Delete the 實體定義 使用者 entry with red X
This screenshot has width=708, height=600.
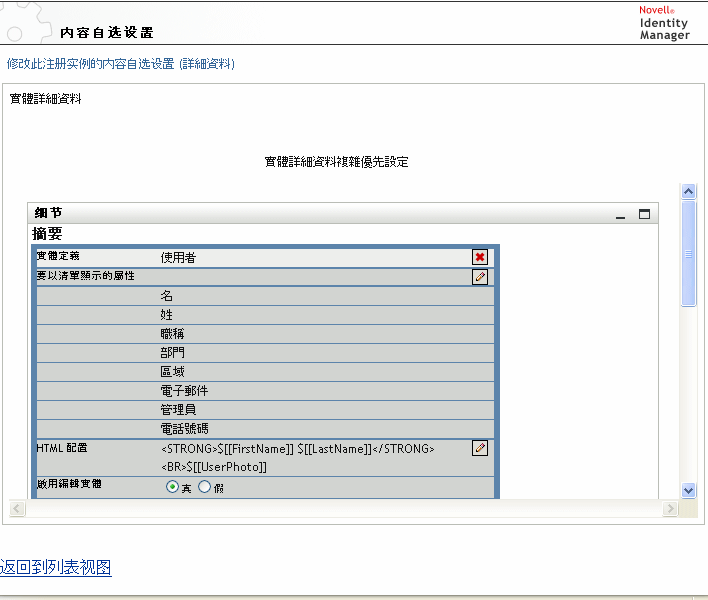tap(480, 257)
